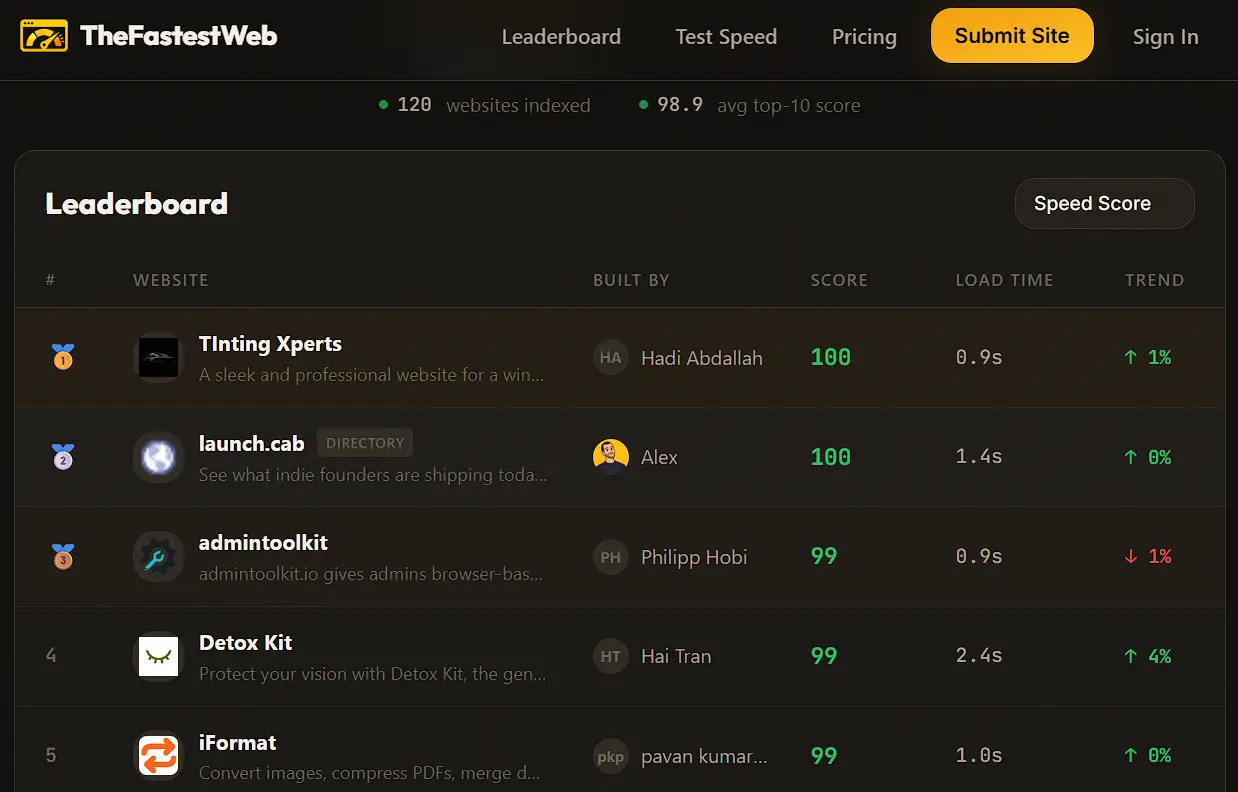Viewport: 1238px width, 792px height.
Task: Click the launch.cab globe site icon
Action: [158, 457]
